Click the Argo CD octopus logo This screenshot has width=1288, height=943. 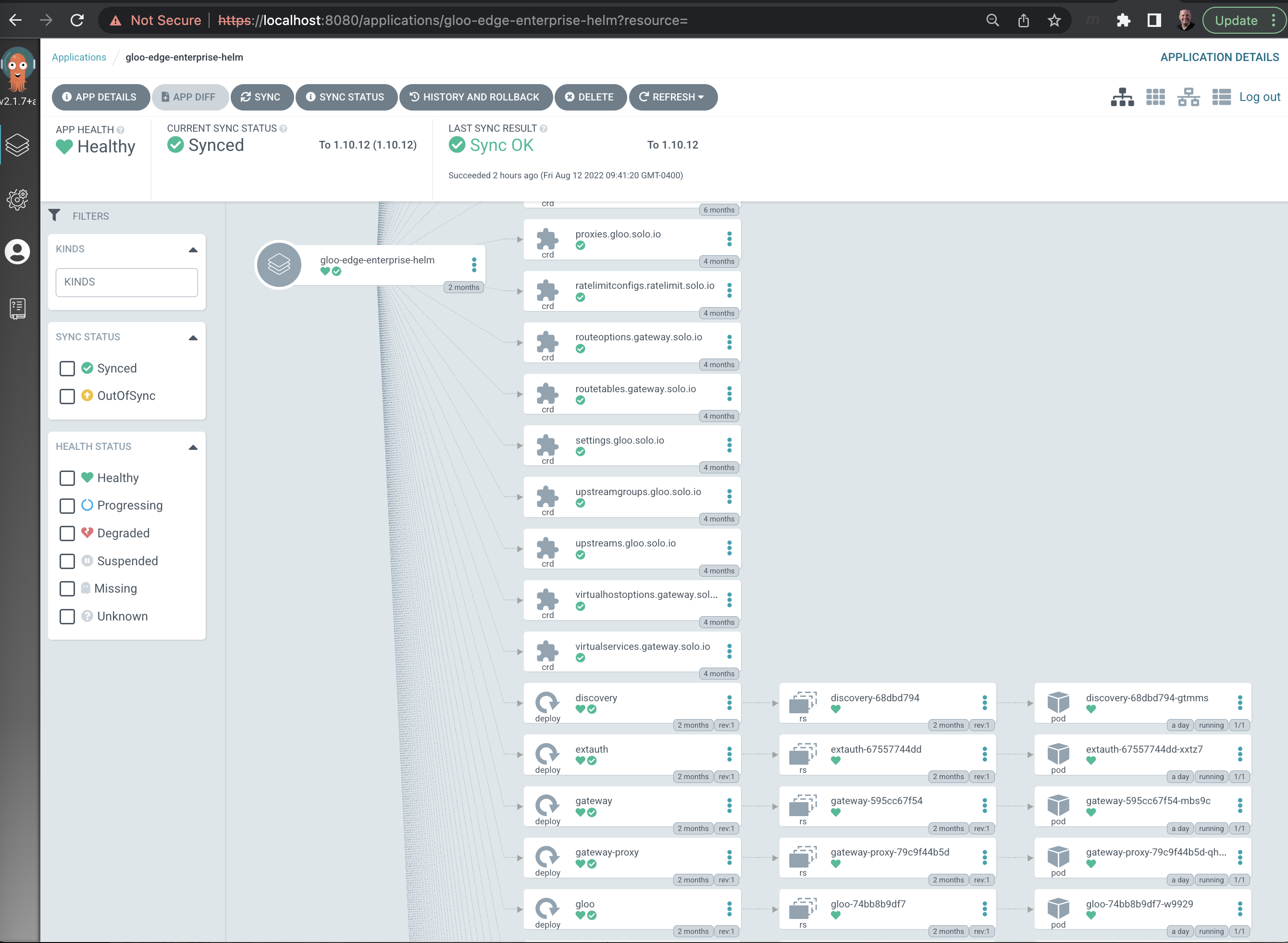tap(18, 69)
